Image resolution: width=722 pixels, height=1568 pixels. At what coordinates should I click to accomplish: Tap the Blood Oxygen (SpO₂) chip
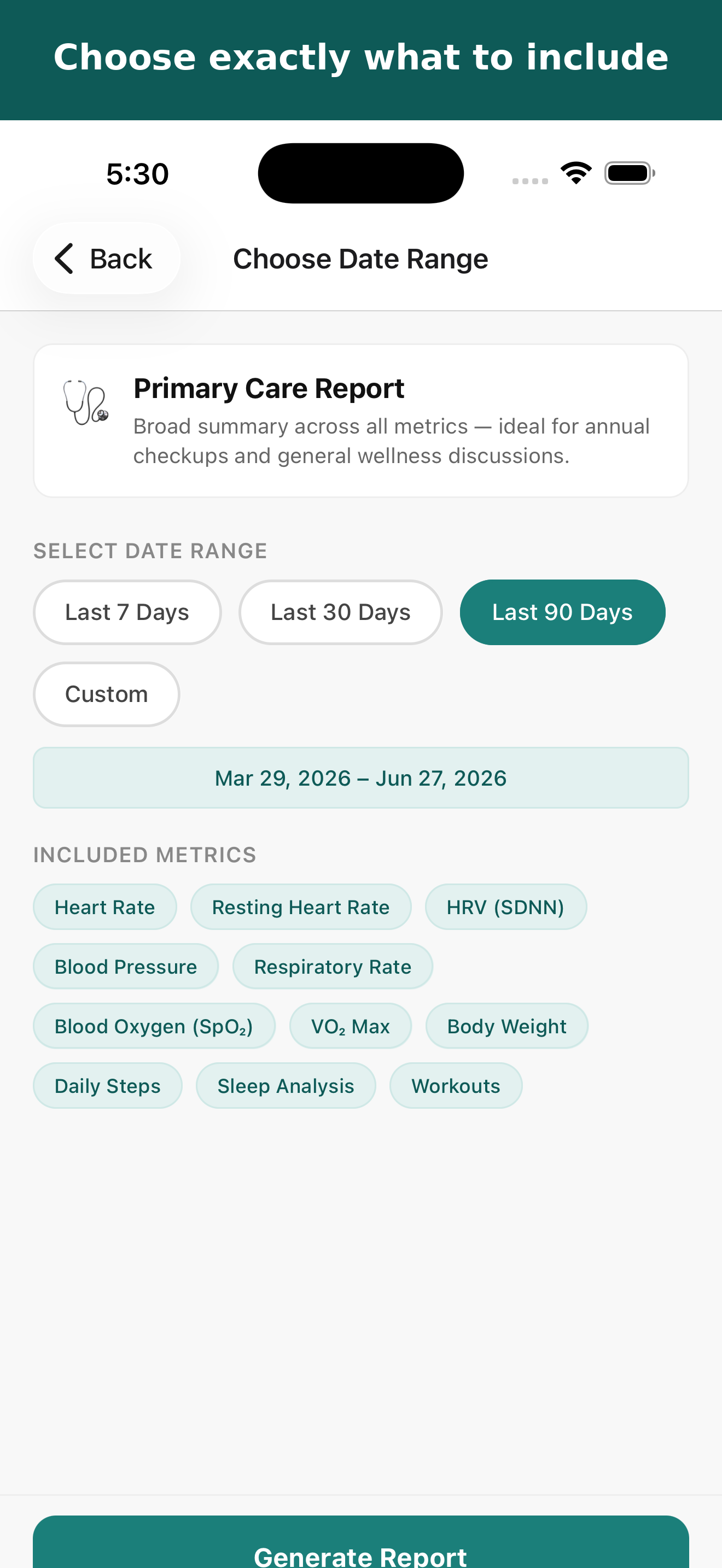pos(154,1026)
